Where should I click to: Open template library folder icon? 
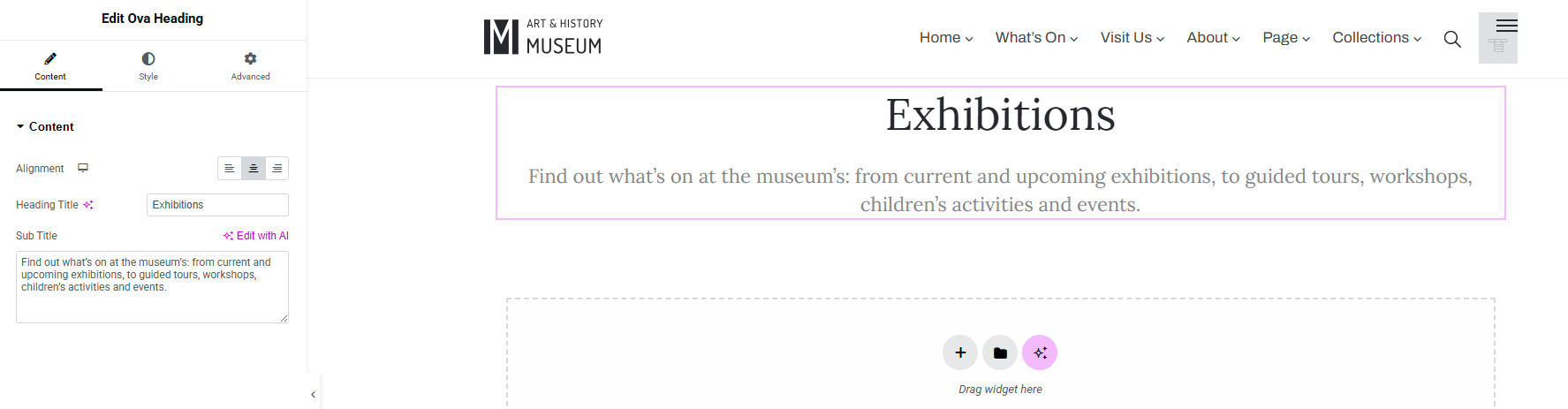click(x=1000, y=352)
